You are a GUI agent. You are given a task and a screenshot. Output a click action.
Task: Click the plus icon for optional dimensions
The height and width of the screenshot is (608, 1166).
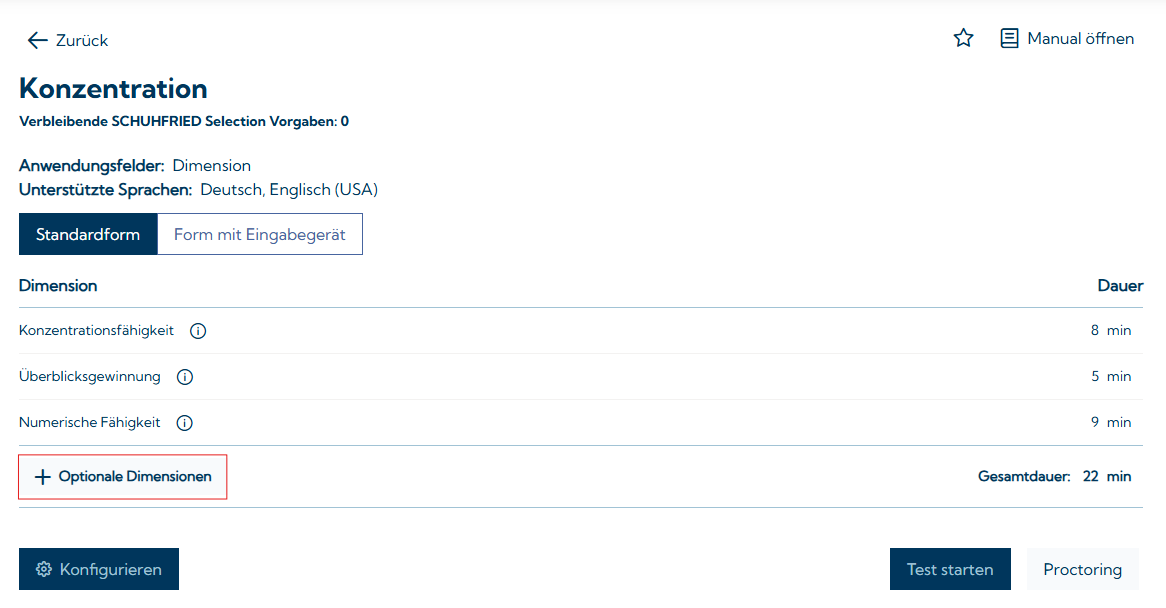[42, 477]
